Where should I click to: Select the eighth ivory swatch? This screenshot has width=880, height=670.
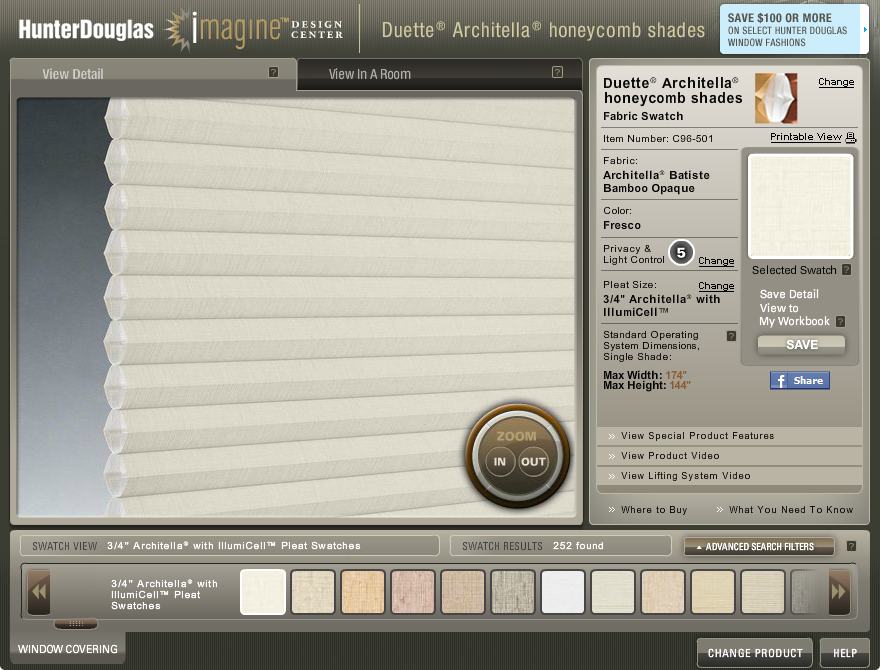(x=613, y=592)
